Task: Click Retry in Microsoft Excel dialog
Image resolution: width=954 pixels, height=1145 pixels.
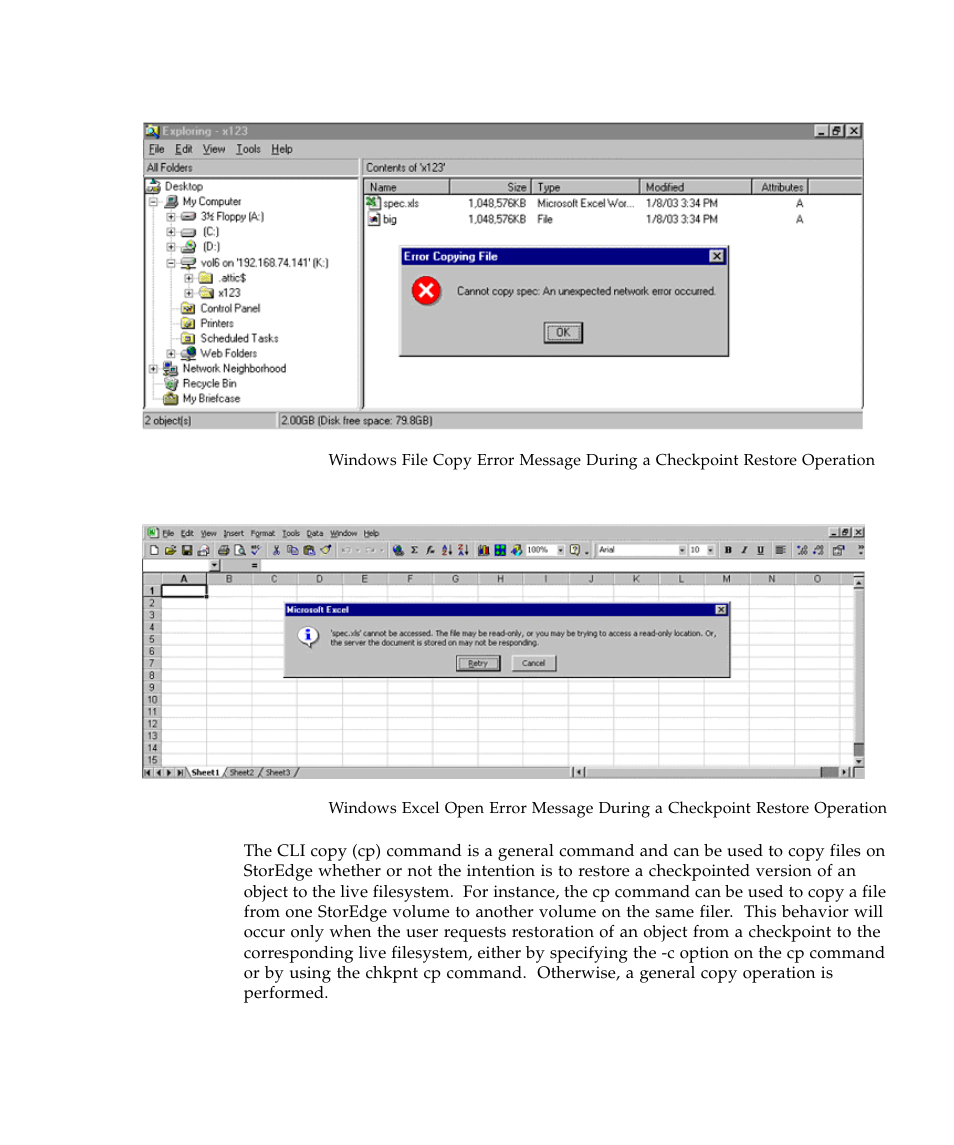Action: [478, 663]
